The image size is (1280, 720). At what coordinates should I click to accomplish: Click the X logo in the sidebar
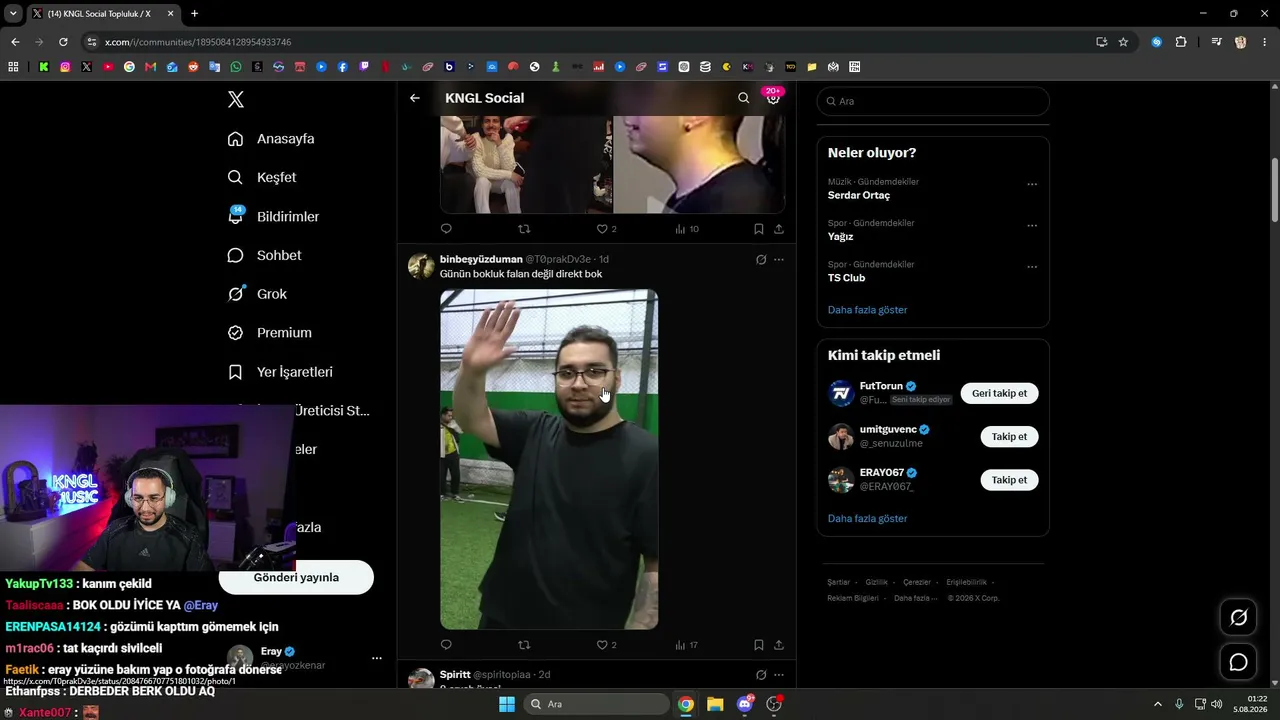click(236, 99)
